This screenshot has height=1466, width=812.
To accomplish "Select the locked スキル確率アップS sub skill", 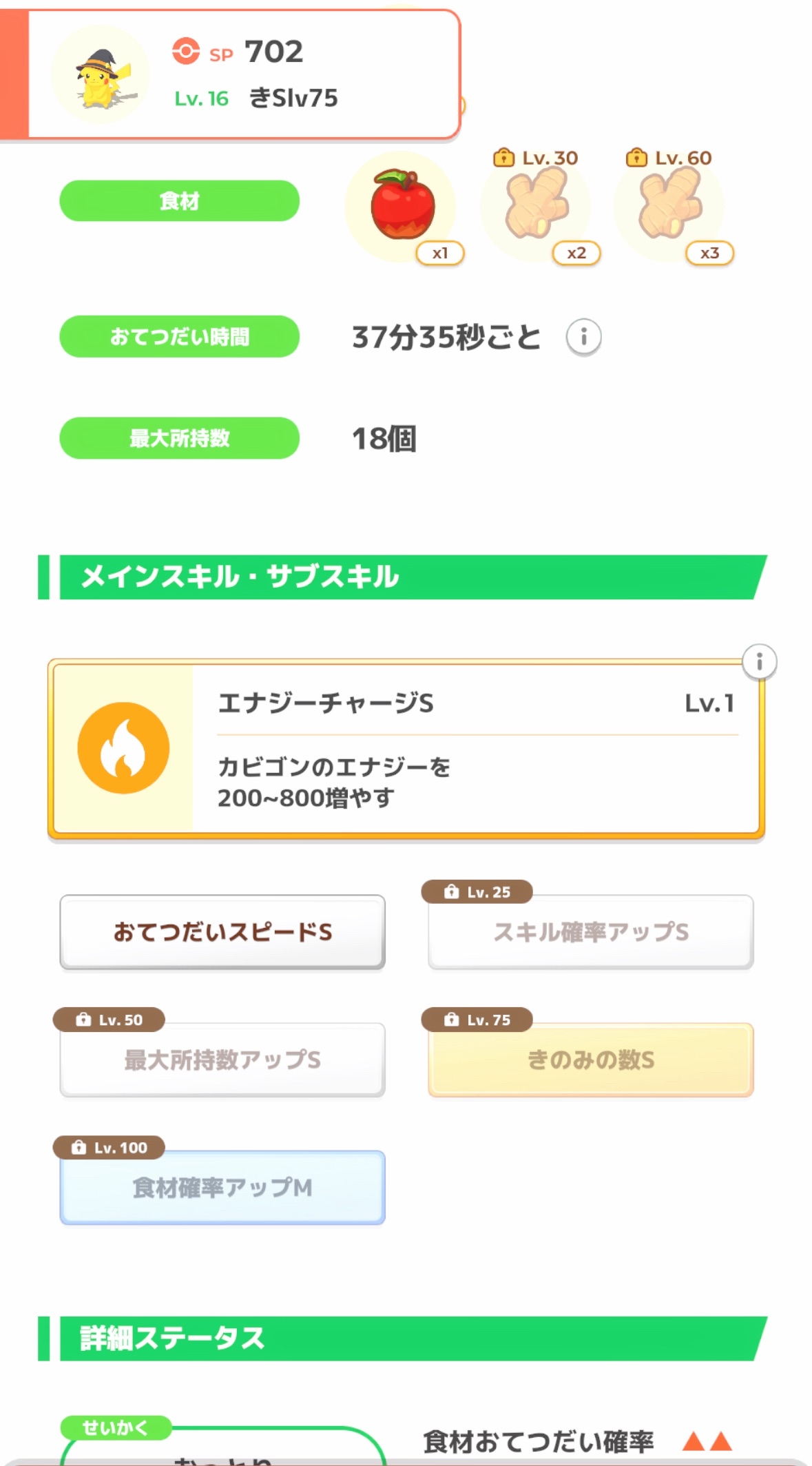I will tap(590, 932).
